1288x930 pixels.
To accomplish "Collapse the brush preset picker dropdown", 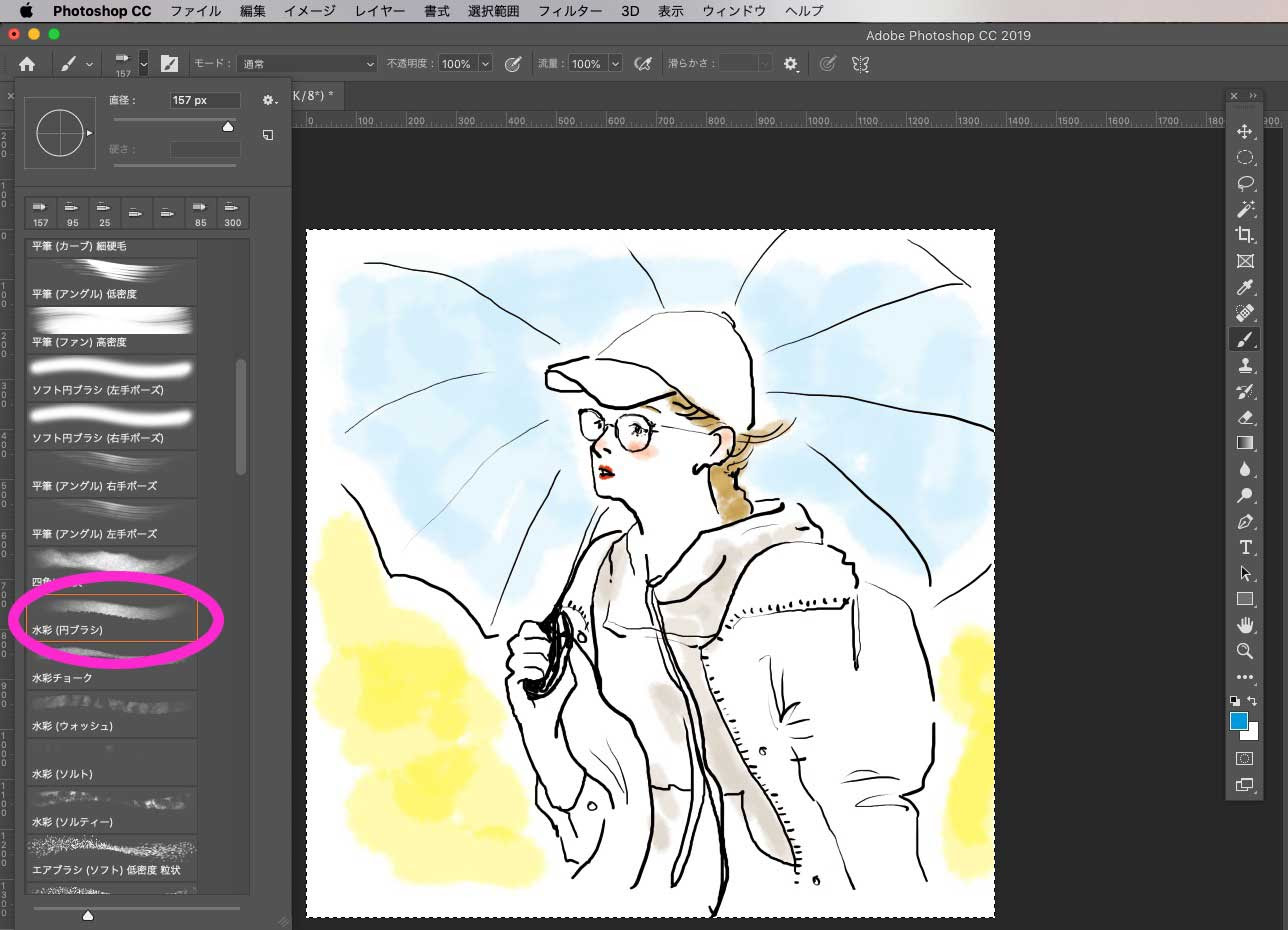I will tap(144, 63).
